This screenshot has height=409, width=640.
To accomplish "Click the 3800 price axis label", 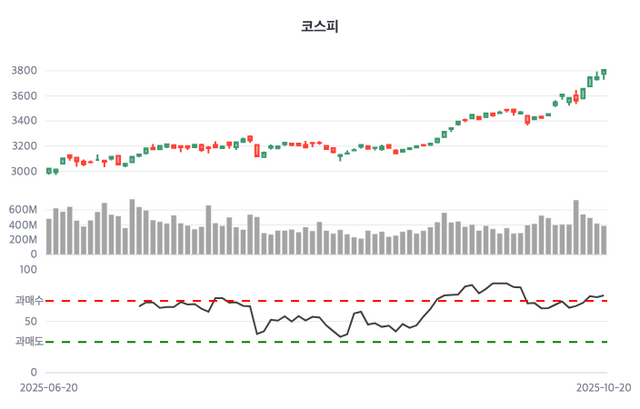I will coord(24,71).
